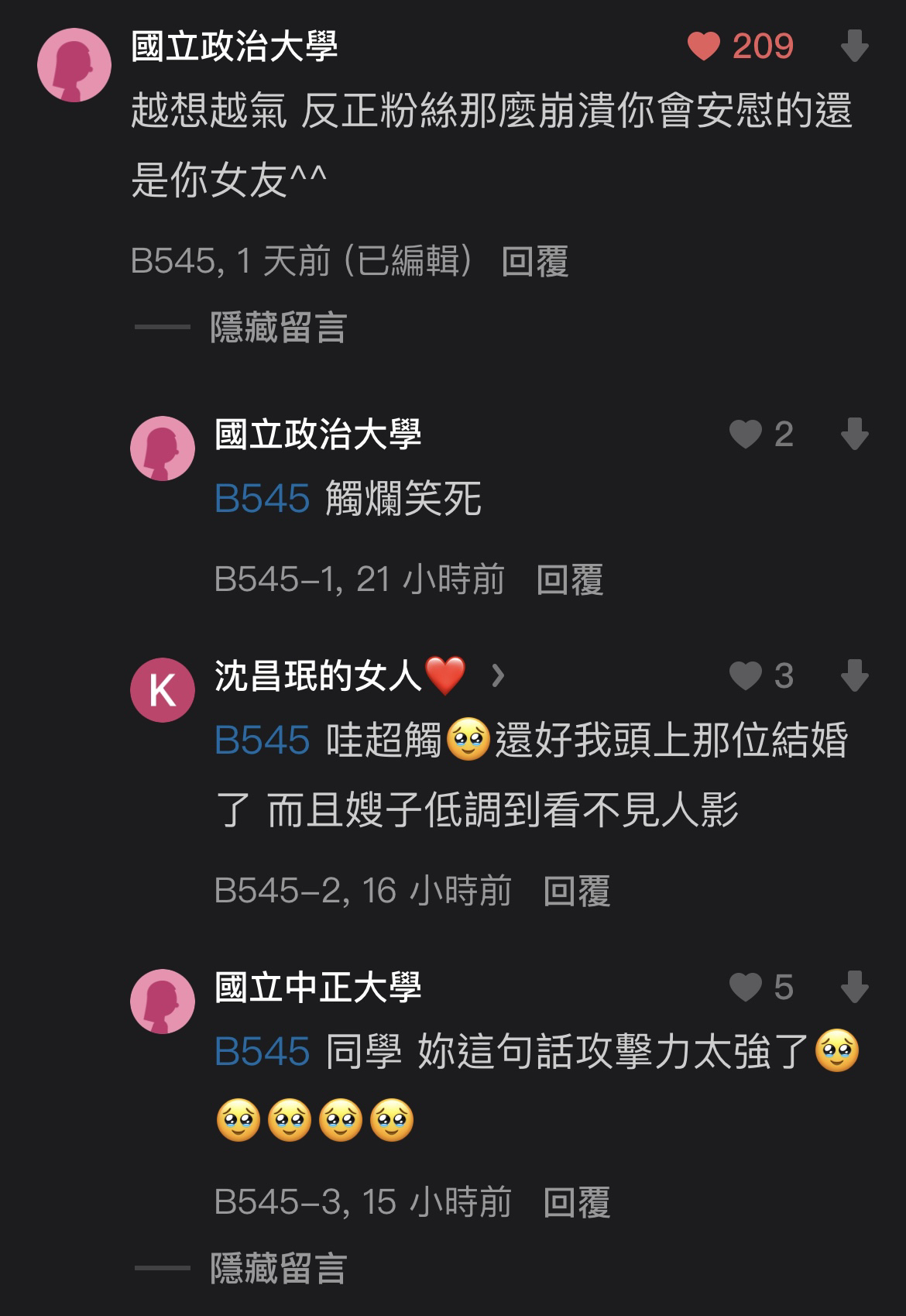
Task: Collapse replies with the bottom 隱藏留言
Action: click(x=278, y=1268)
